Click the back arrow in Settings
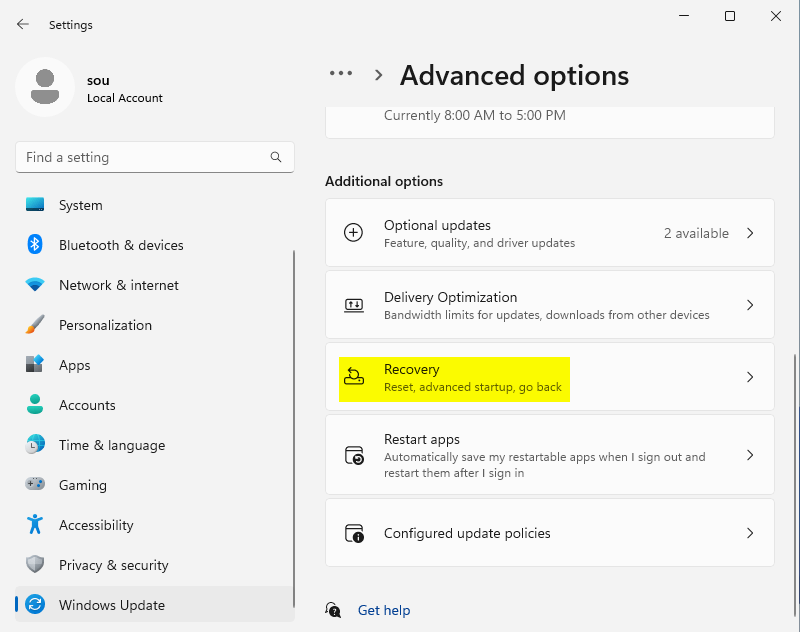800x632 pixels. point(22,24)
